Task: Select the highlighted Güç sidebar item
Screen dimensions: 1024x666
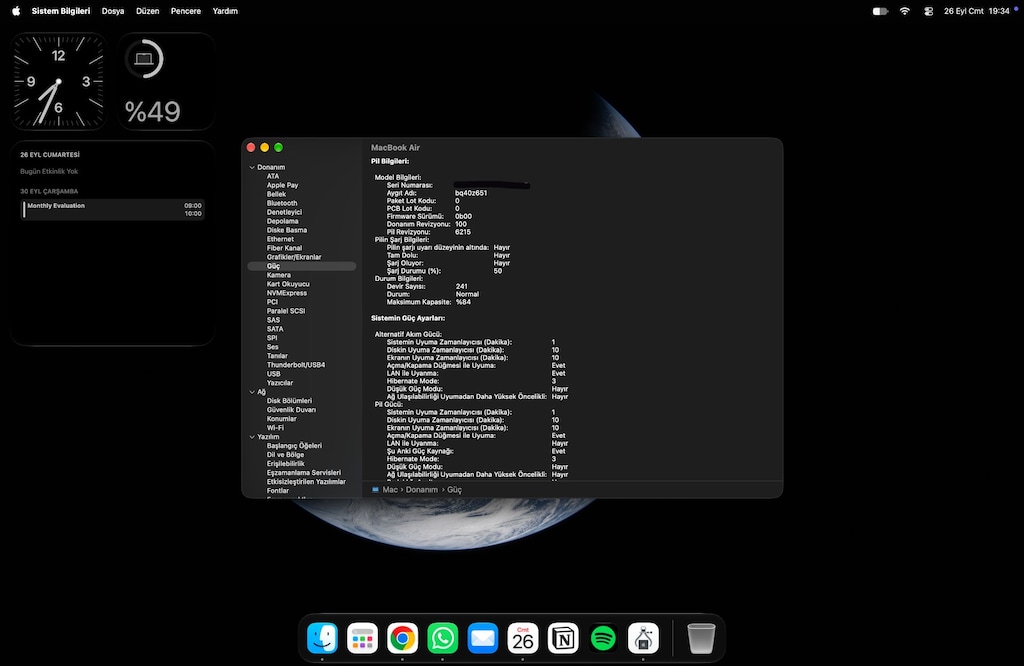Action: (302, 266)
